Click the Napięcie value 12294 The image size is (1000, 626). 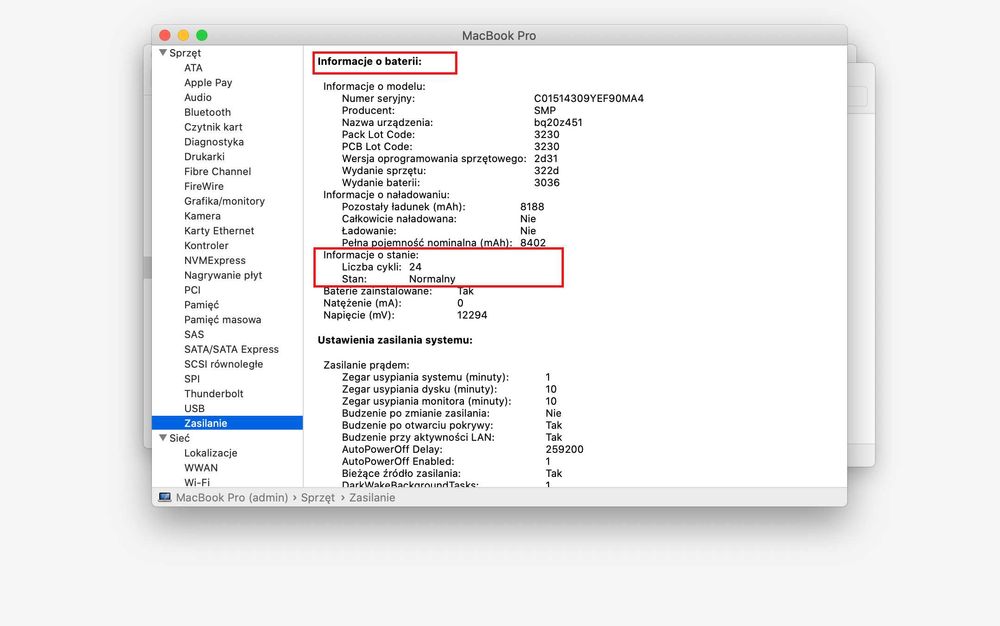472,315
